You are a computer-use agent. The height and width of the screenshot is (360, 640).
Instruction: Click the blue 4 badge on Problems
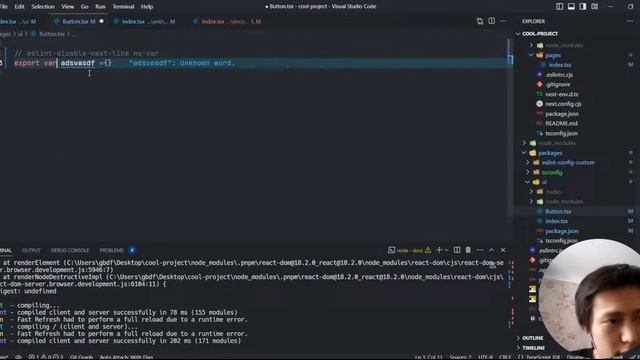(x=132, y=250)
